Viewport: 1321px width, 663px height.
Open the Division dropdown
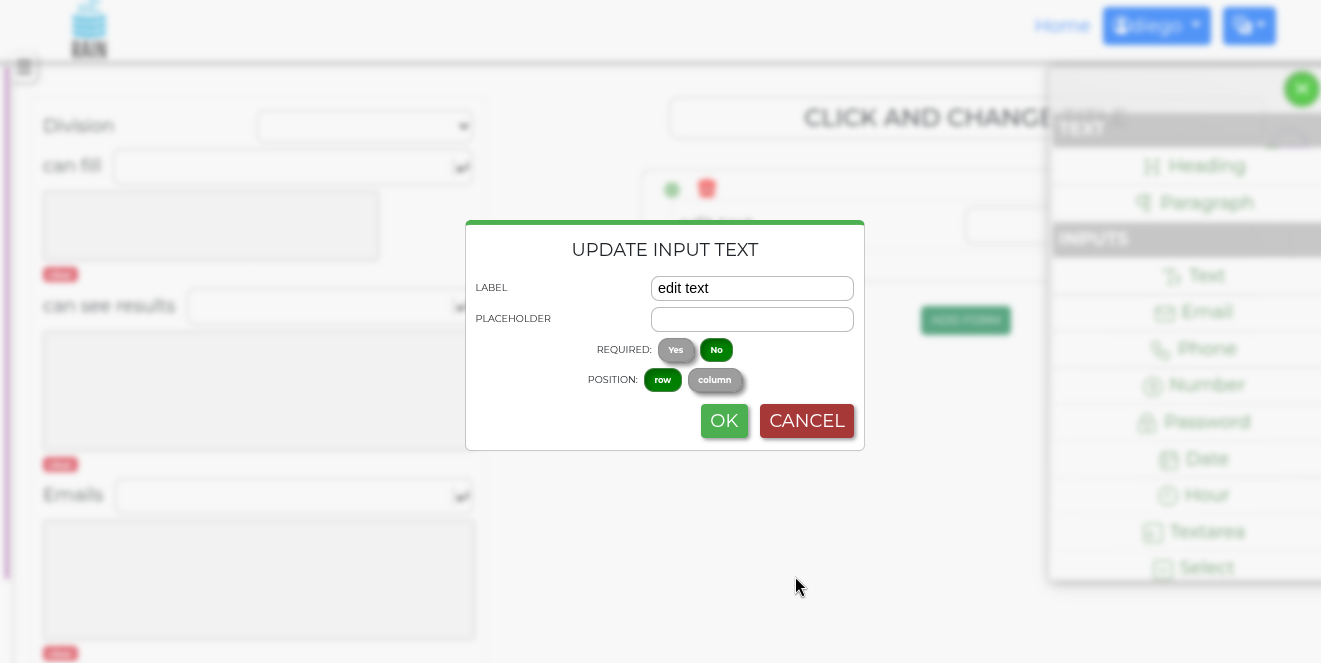pos(365,126)
